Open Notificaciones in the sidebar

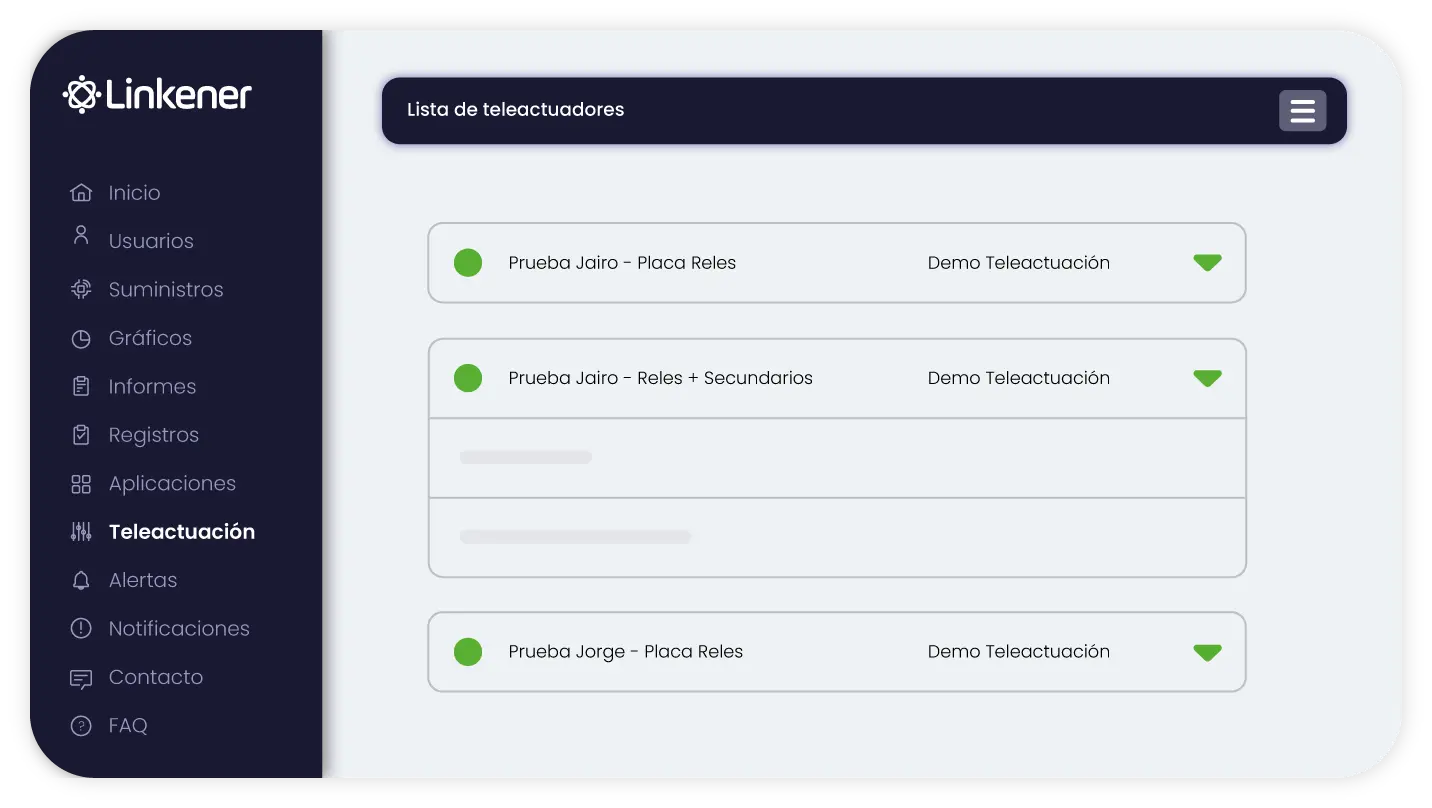point(179,629)
